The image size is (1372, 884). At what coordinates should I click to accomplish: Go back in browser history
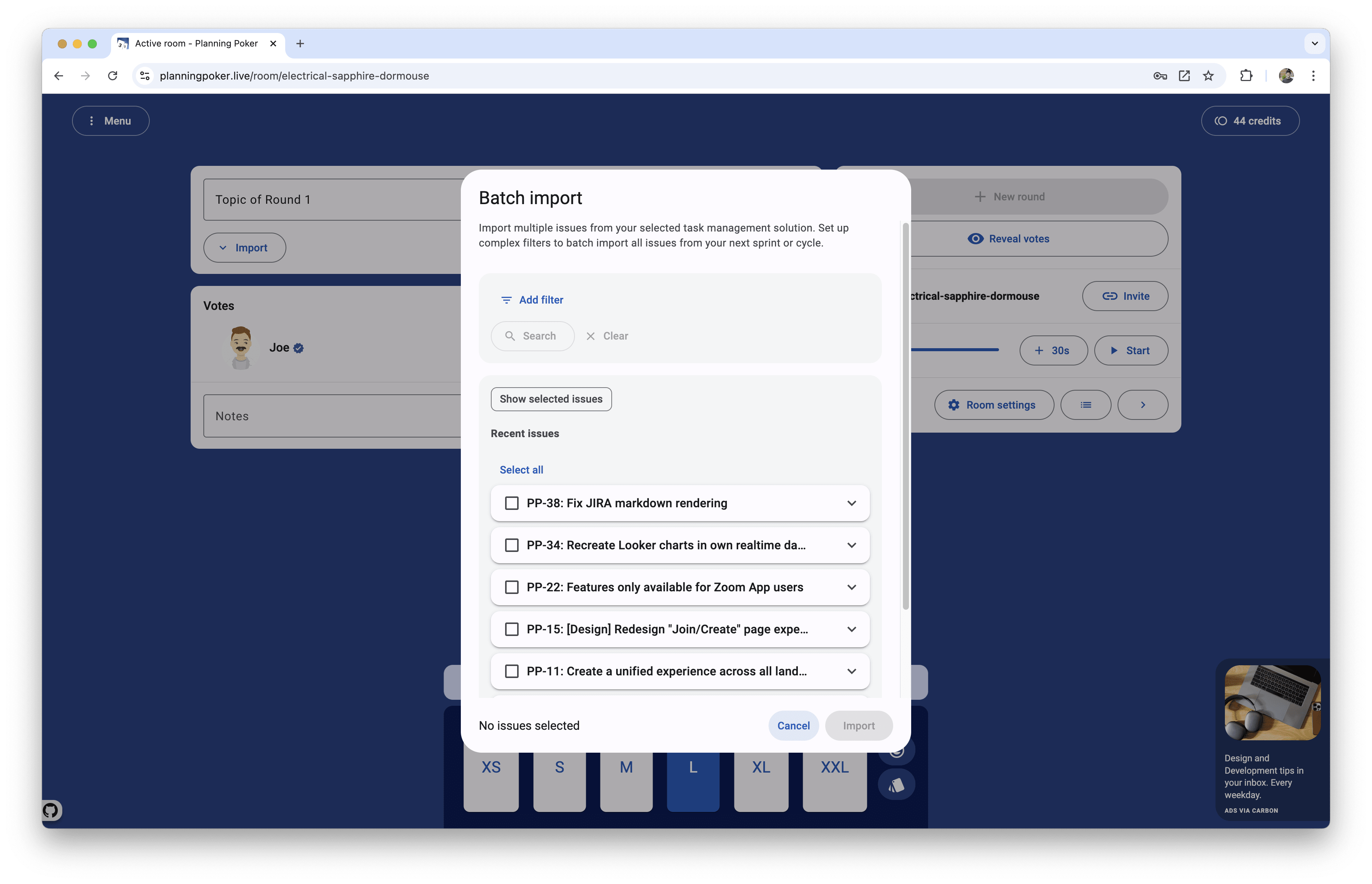[59, 76]
